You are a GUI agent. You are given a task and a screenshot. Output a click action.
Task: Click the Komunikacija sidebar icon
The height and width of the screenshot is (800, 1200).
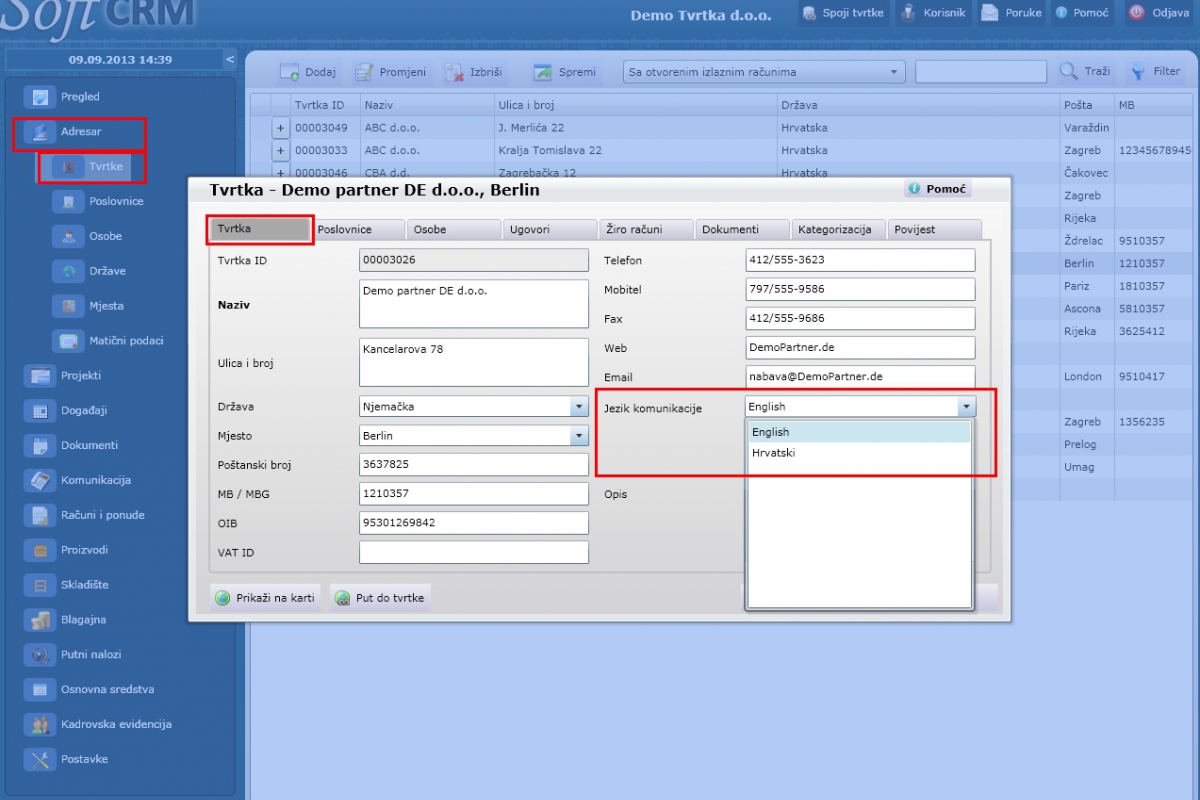(x=41, y=481)
